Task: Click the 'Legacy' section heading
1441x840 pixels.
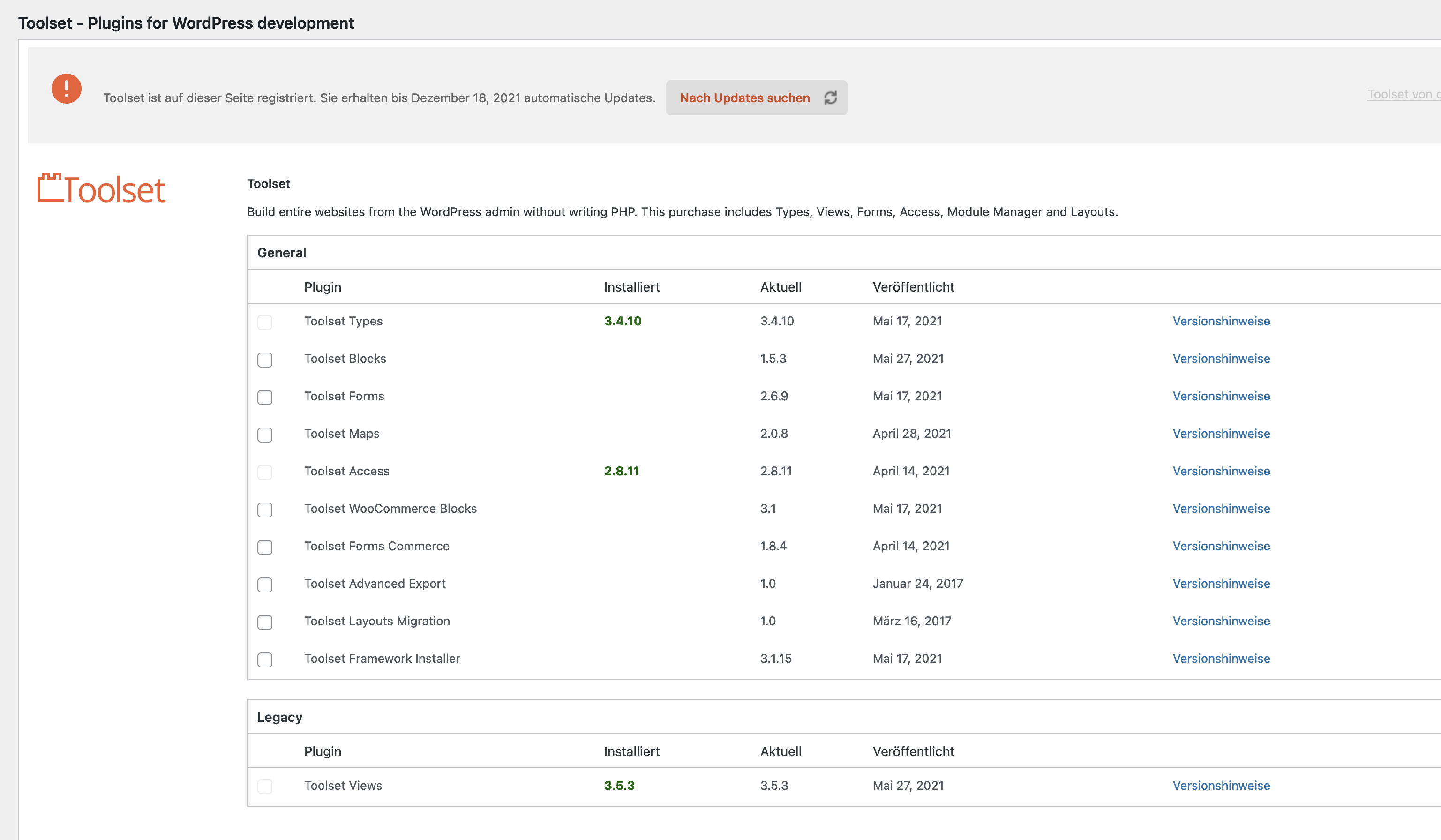Action: pyautogui.click(x=280, y=717)
